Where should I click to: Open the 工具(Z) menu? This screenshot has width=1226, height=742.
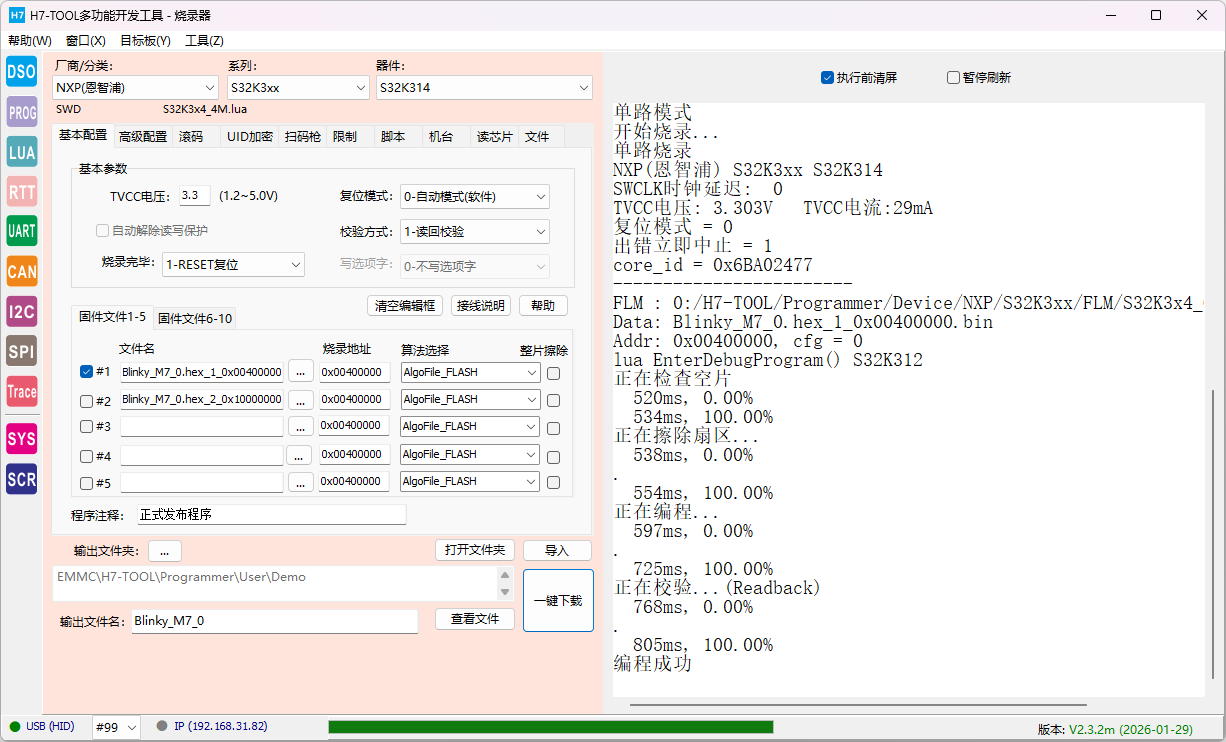pyautogui.click(x=204, y=41)
